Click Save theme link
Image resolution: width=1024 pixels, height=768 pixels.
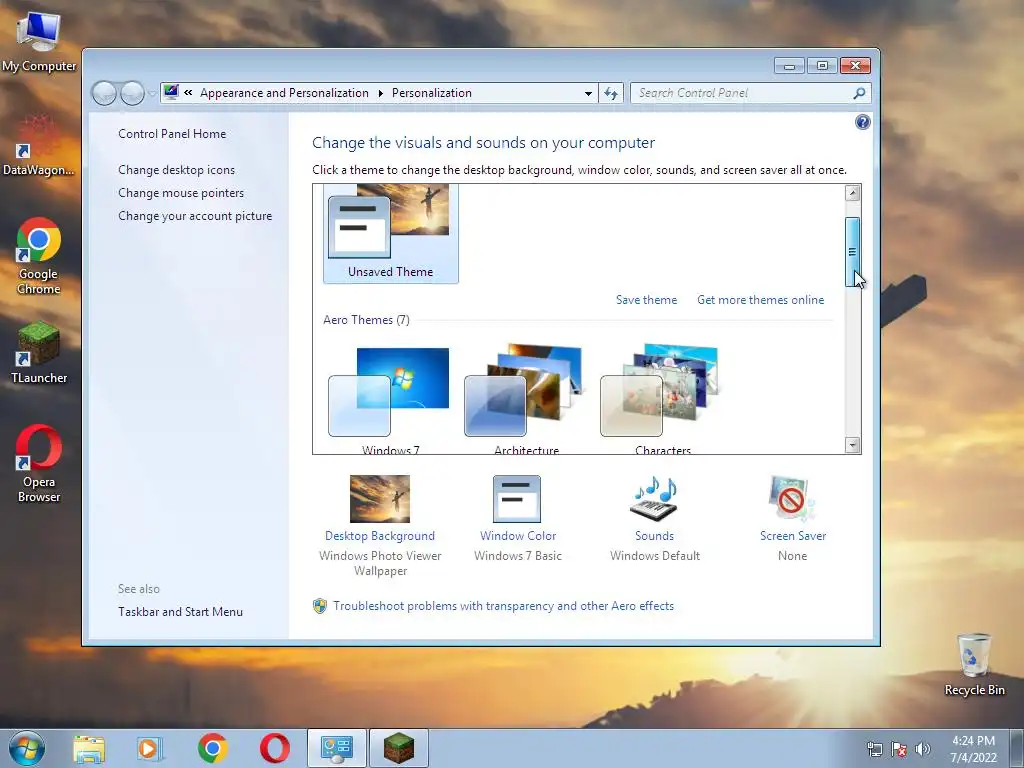pyautogui.click(x=646, y=300)
